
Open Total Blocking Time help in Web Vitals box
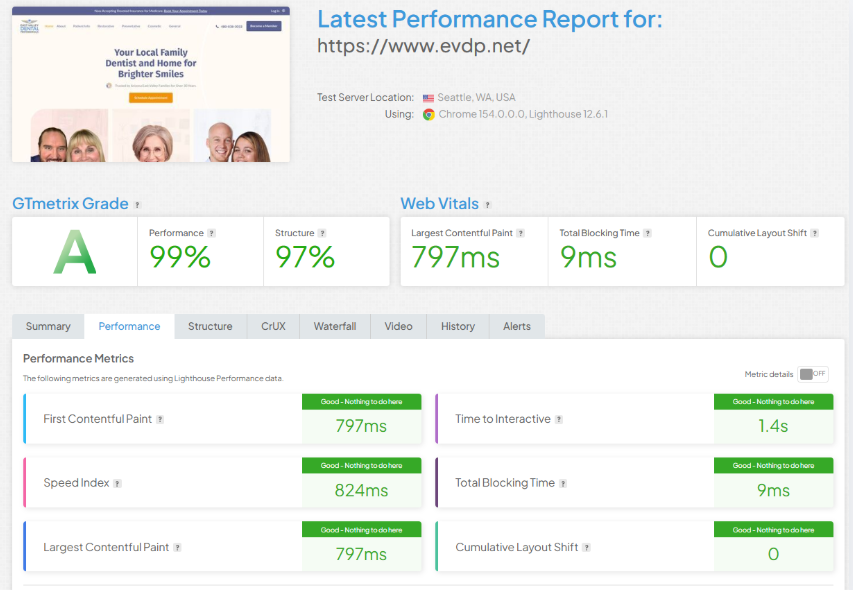647,233
